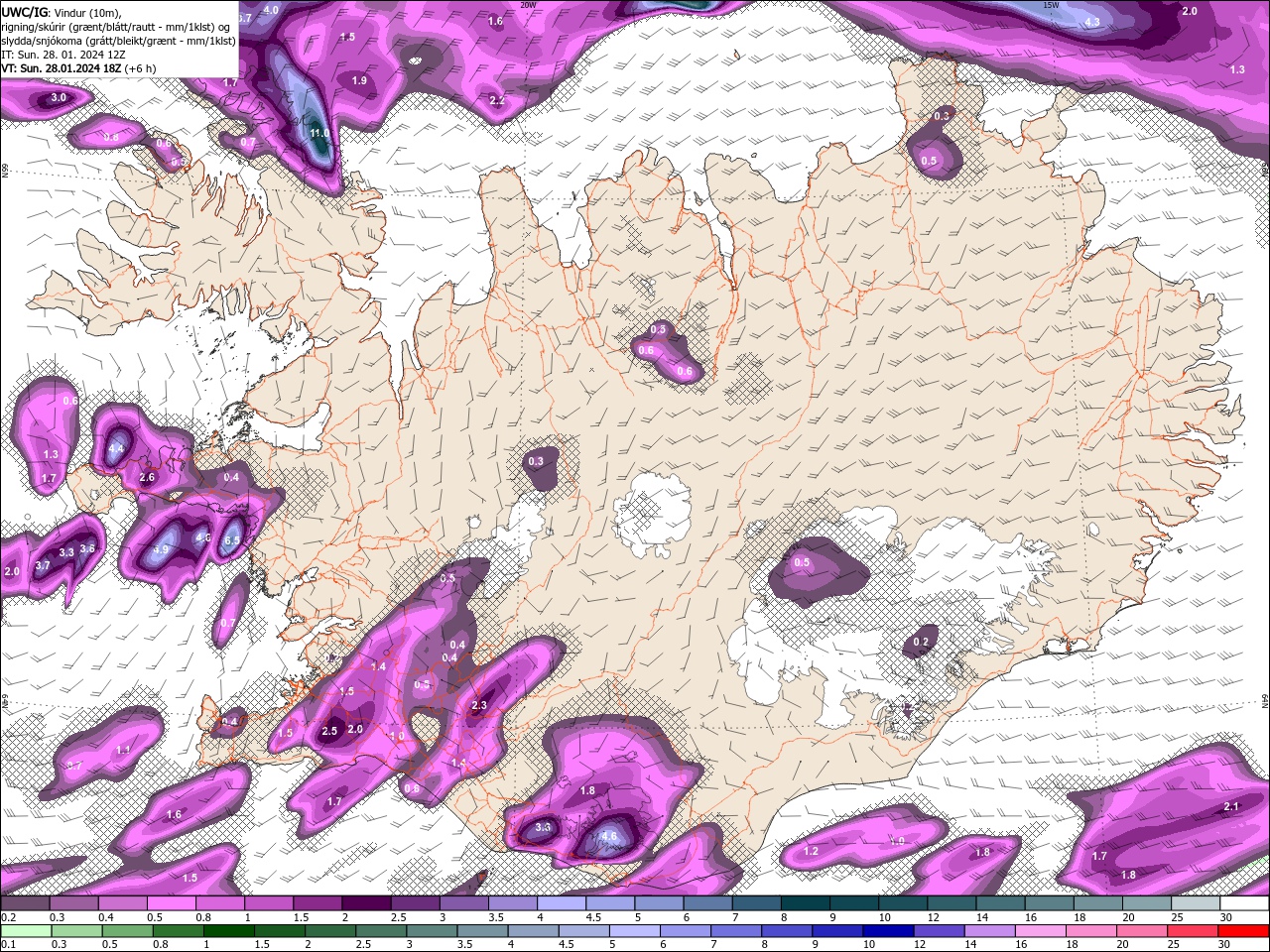This screenshot has width=1270, height=952.
Task: Select the slydda/snjókoma legend description line
Action: [x=119, y=41]
